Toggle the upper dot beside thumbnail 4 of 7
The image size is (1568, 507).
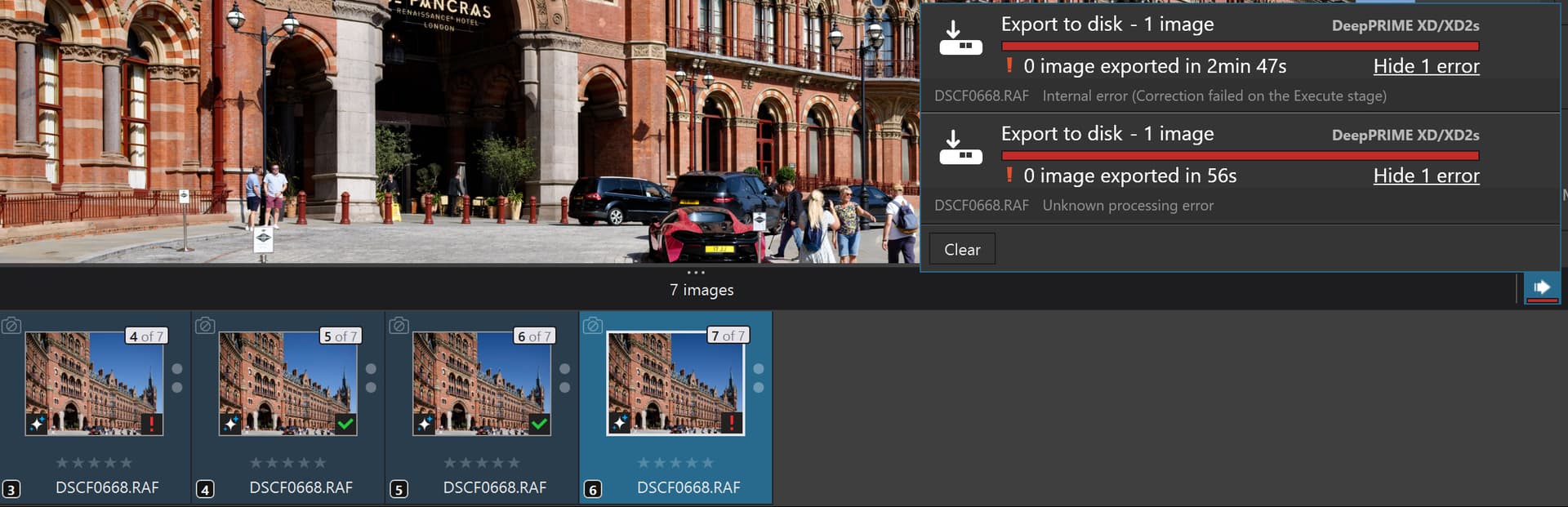(177, 369)
